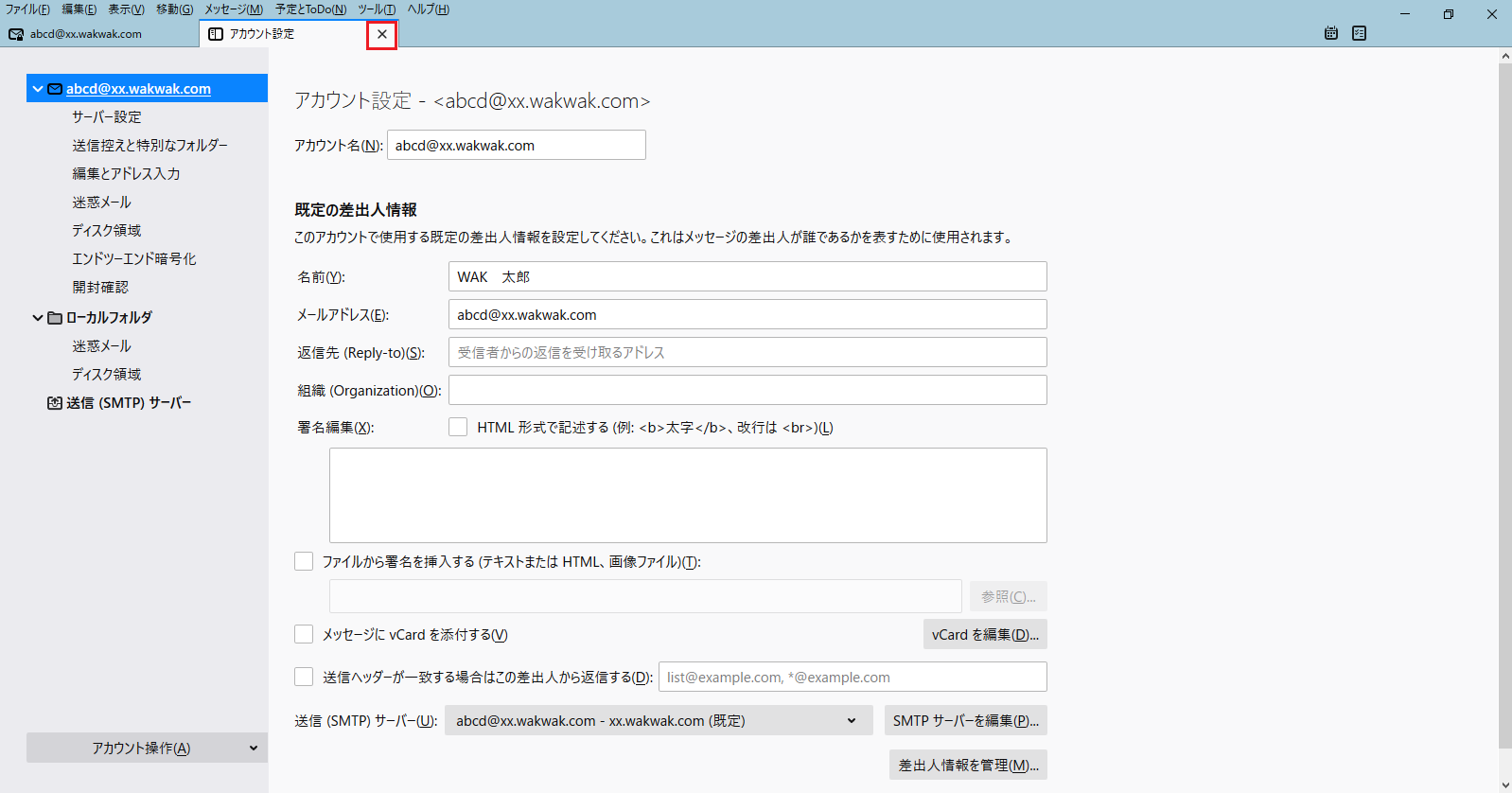Select ディスク領域 under ローカルフォルダ

point(107,375)
